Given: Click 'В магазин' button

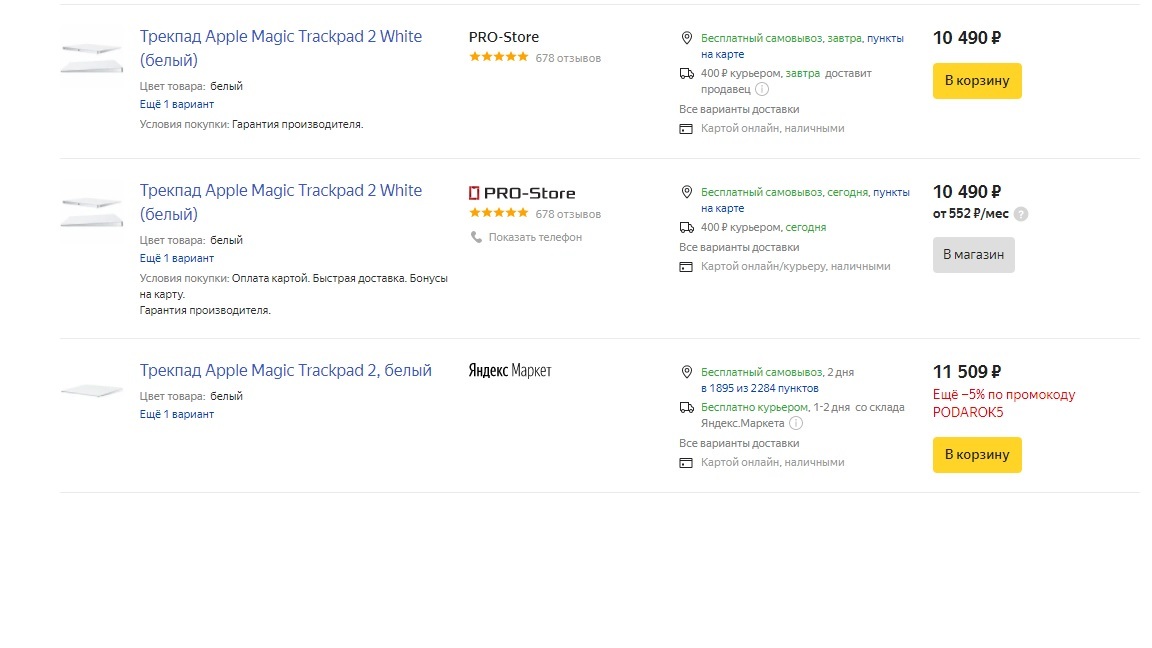Looking at the screenshot, I should 973,254.
